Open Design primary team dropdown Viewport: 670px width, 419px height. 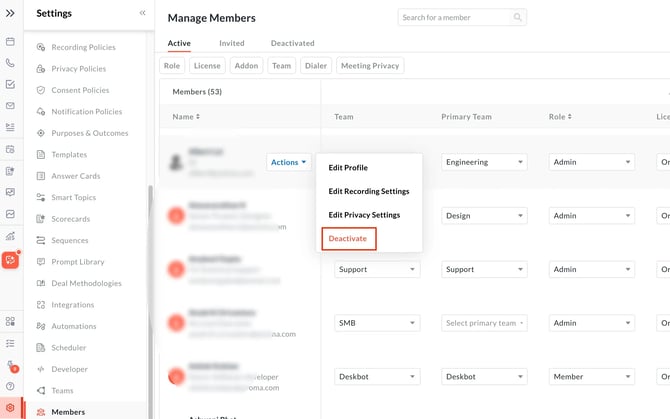tap(484, 216)
